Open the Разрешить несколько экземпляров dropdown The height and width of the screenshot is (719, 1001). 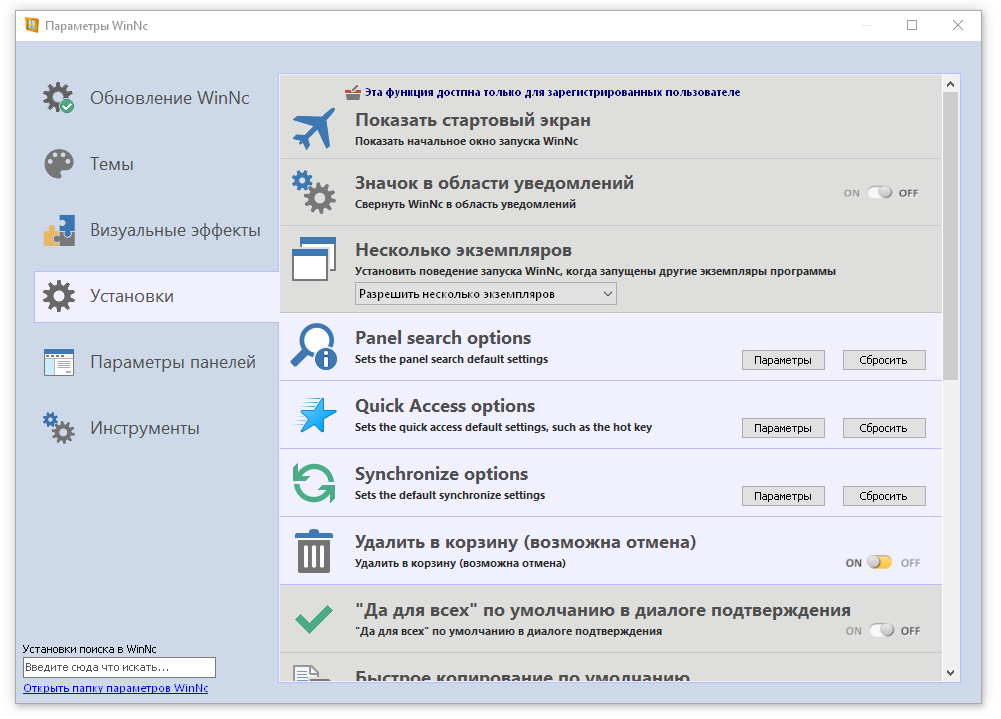(486, 294)
